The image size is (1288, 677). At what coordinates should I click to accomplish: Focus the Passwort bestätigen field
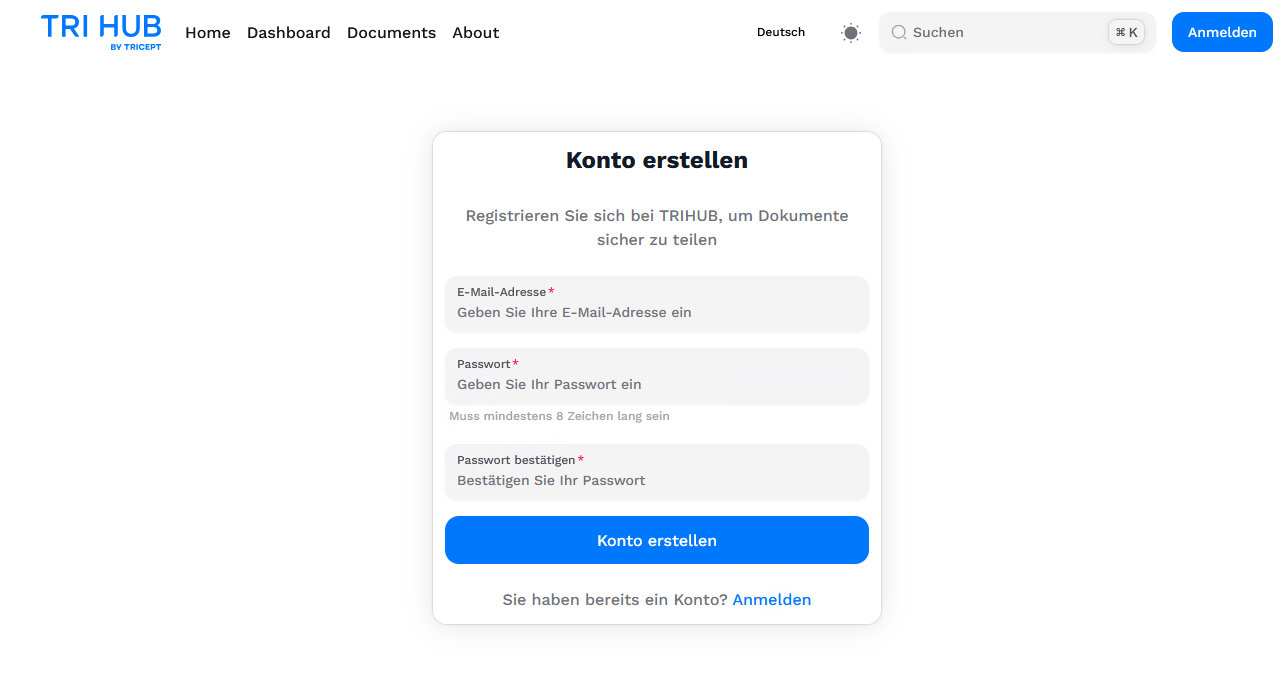click(x=657, y=472)
